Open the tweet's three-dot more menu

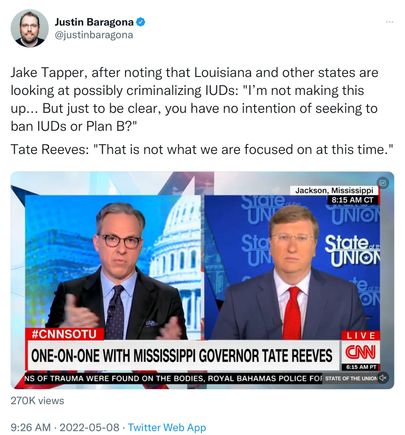pos(389,22)
